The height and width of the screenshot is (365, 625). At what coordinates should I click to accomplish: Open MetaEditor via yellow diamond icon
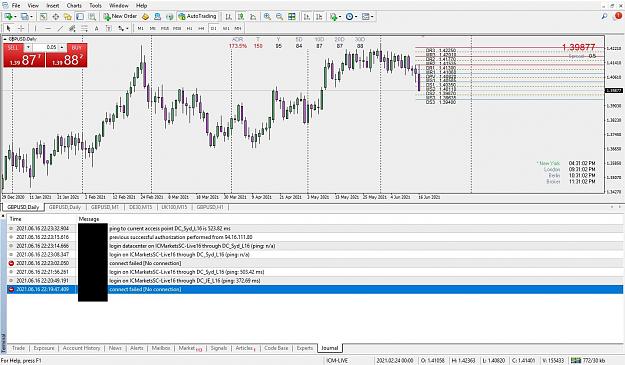(x=145, y=17)
